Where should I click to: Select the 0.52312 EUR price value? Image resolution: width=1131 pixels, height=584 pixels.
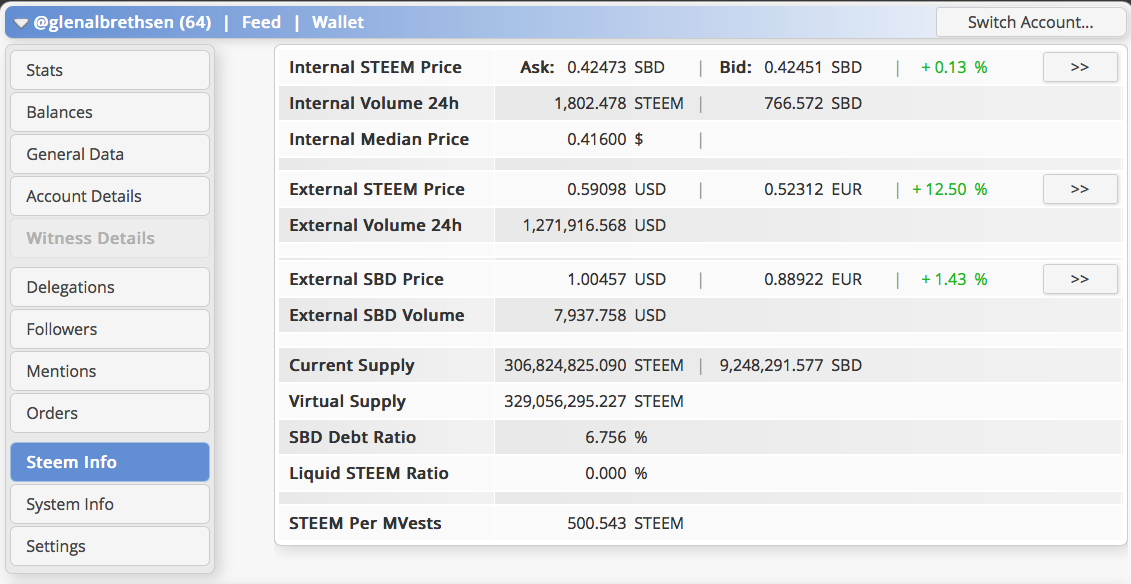(813, 189)
